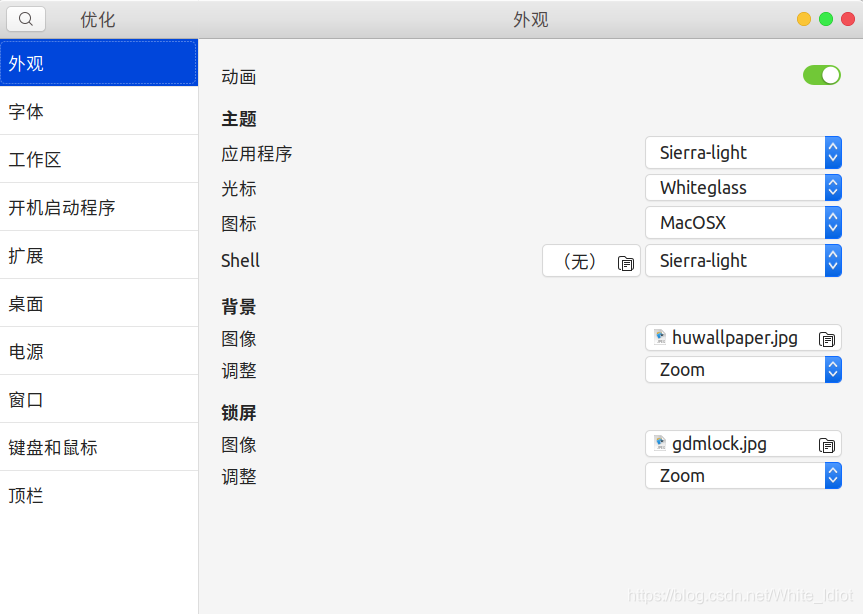
Task: Click the file browse icon next to (无)
Action: 626,264
